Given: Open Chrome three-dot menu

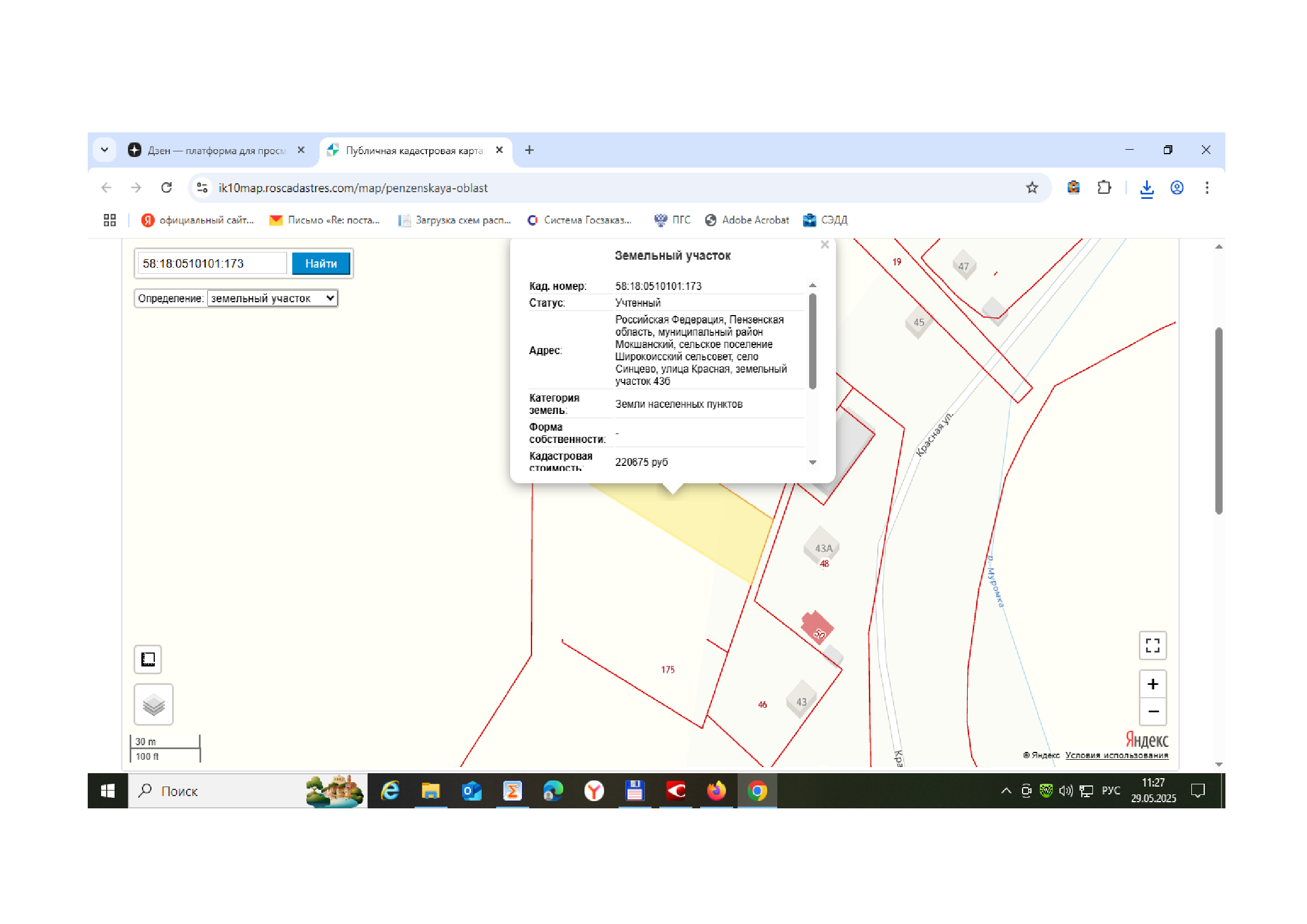Looking at the screenshot, I should pyautogui.click(x=1207, y=188).
